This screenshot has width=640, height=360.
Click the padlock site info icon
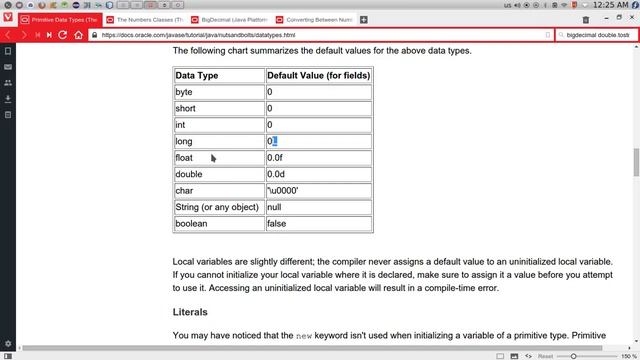(x=95, y=35)
